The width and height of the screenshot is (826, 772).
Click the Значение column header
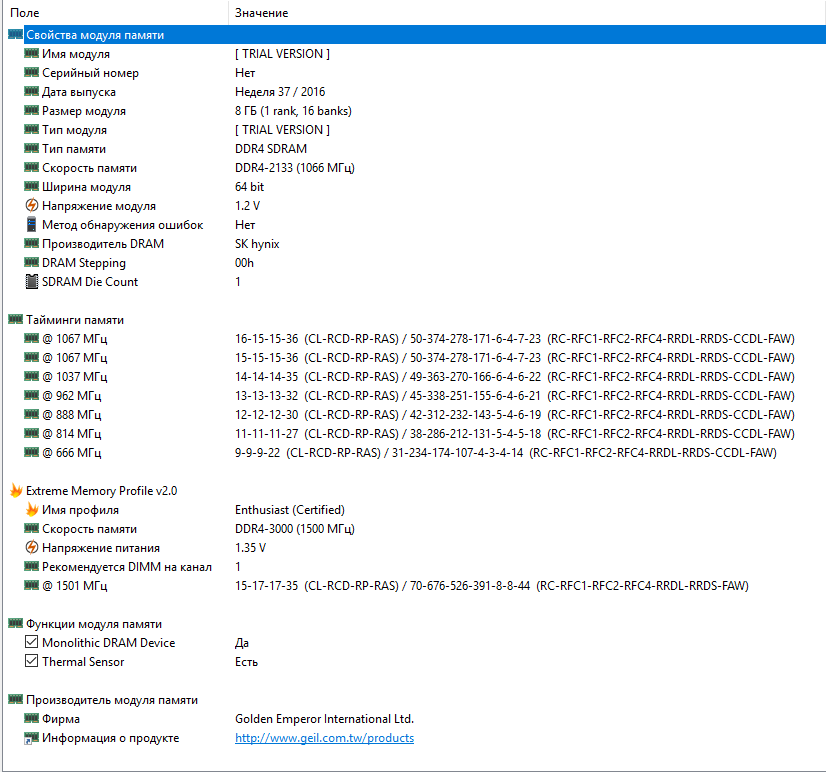coord(261,13)
